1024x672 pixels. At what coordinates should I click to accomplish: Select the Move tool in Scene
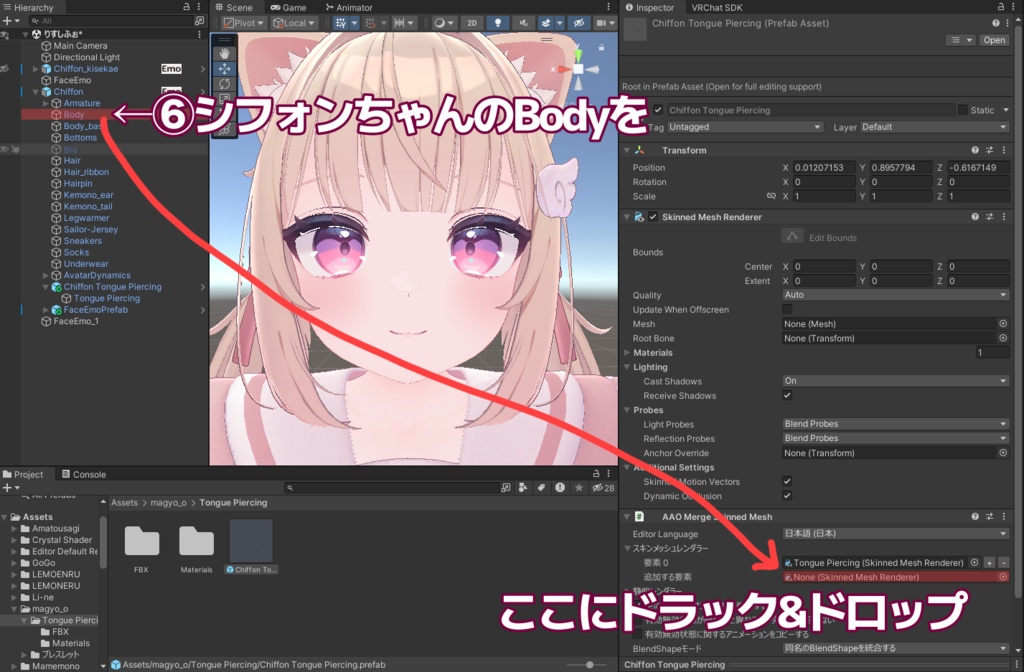(224, 69)
